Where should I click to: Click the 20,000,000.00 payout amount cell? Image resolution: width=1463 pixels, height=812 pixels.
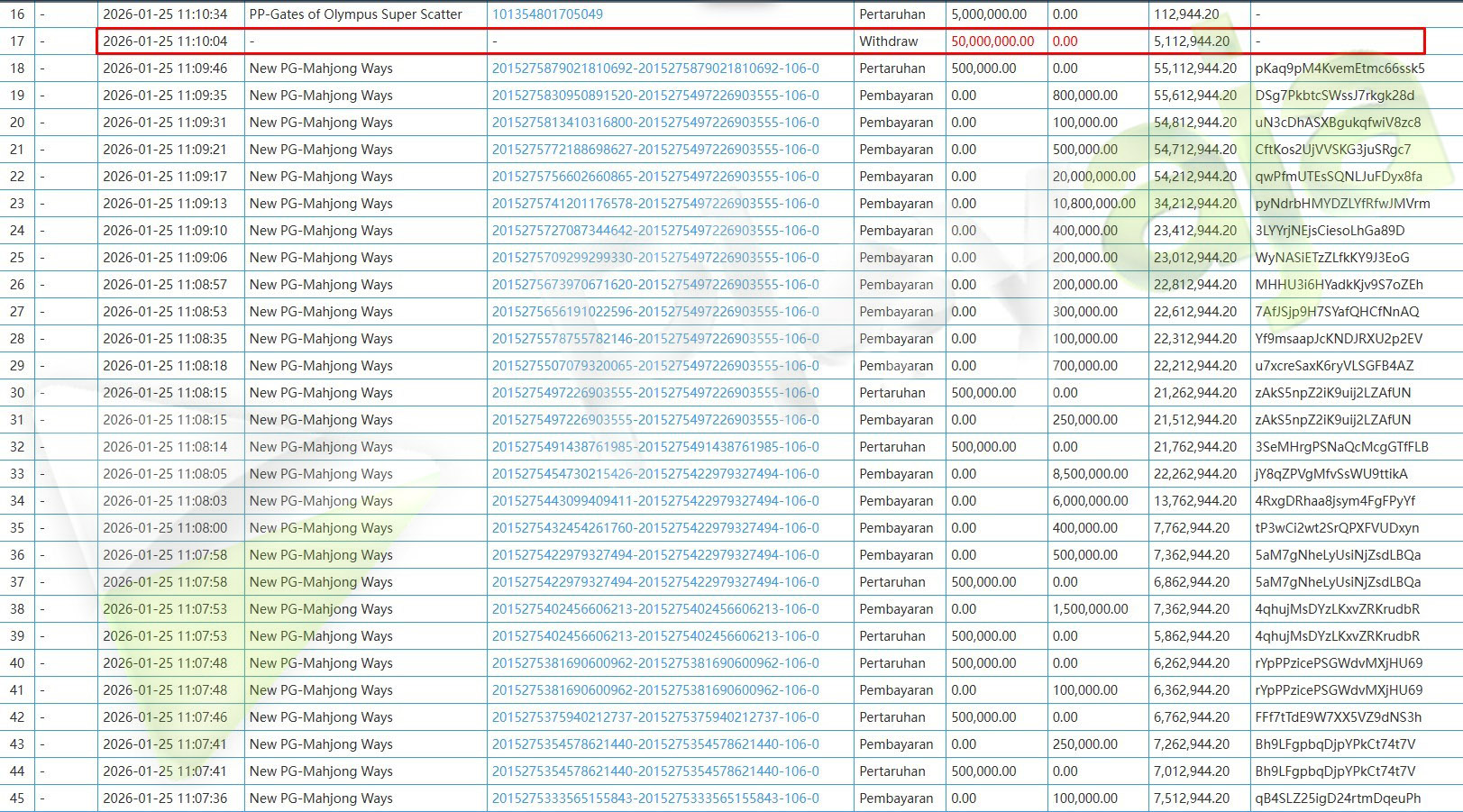click(1093, 177)
